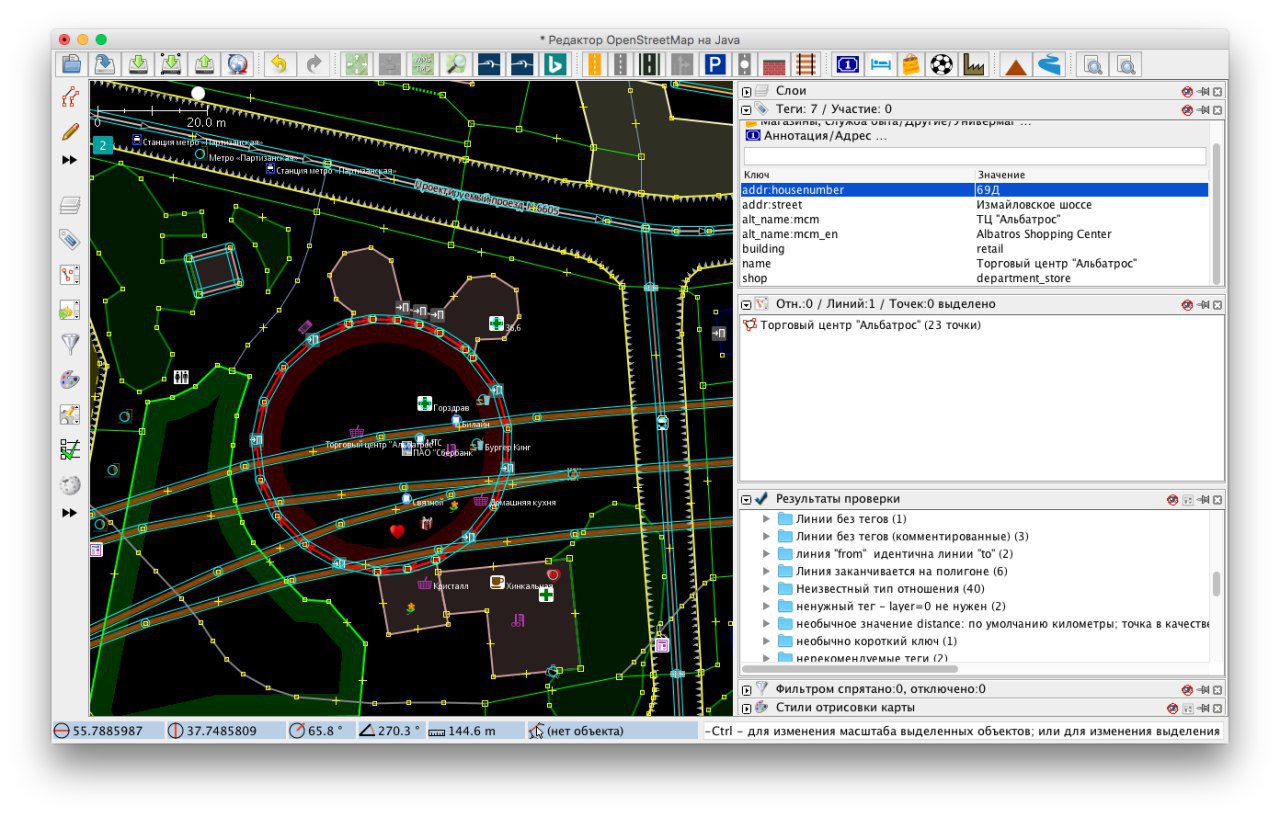The height and width of the screenshot is (817, 1280).
Task: Open the factory man-made preset icon
Action: click(973, 64)
